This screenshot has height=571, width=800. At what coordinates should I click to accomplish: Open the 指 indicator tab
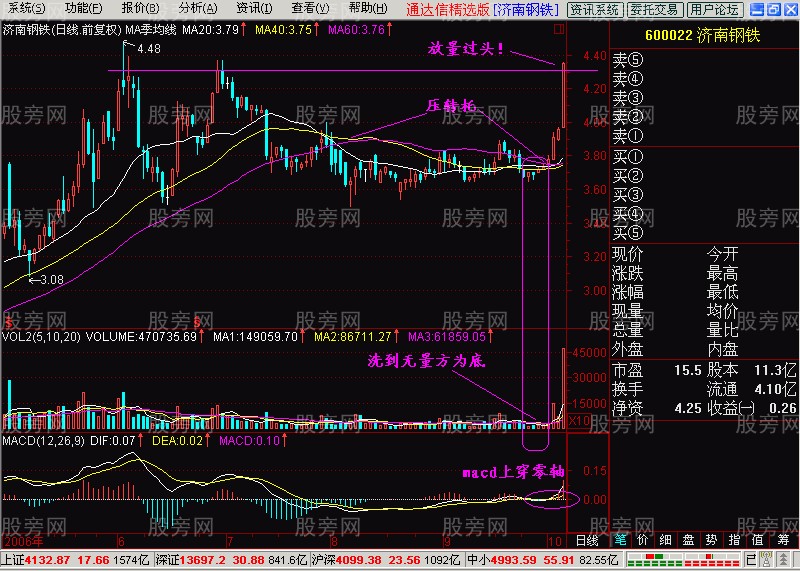[734, 540]
